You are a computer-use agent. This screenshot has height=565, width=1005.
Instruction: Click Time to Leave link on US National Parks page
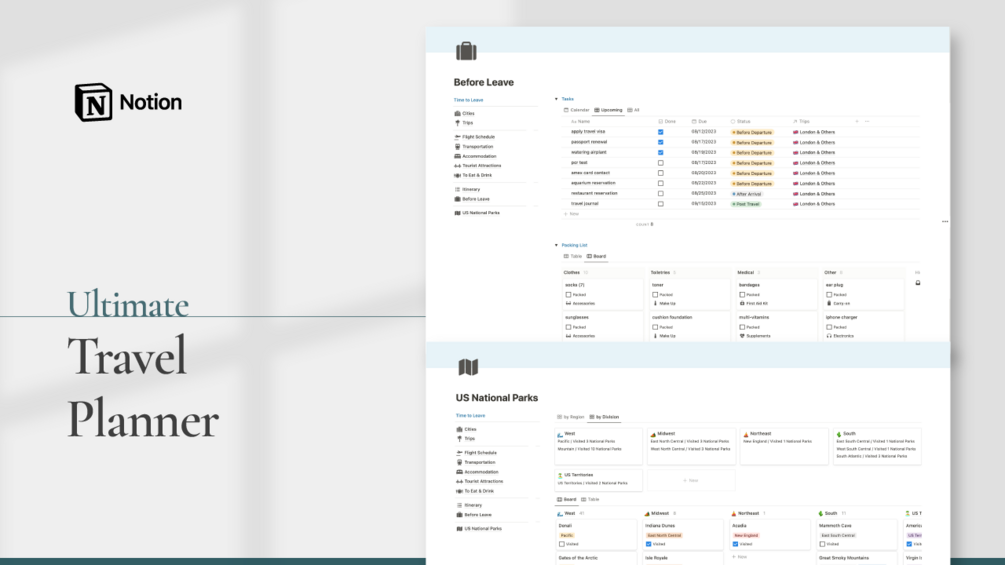coord(470,416)
